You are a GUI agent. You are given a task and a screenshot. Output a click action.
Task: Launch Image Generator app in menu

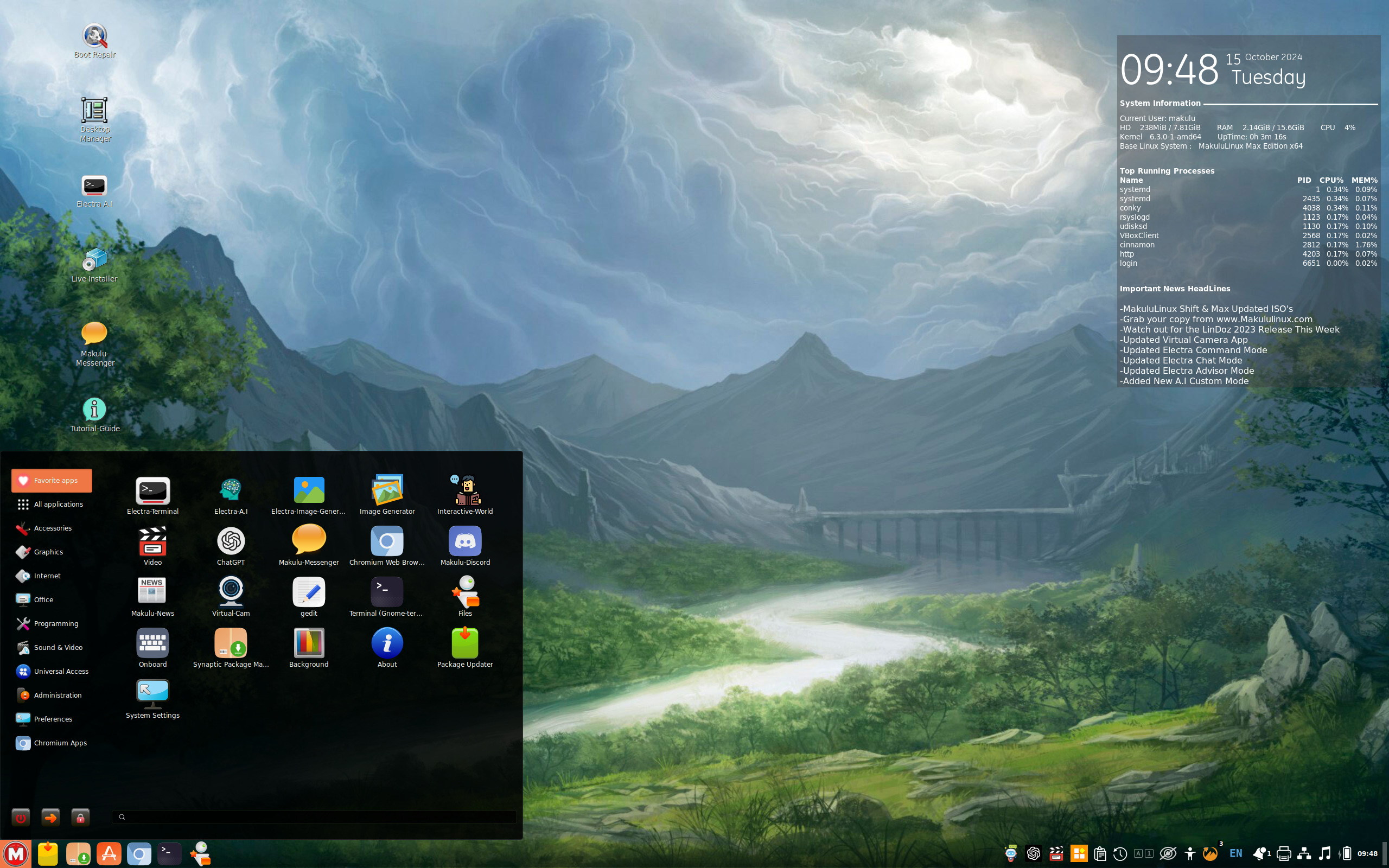(x=387, y=495)
